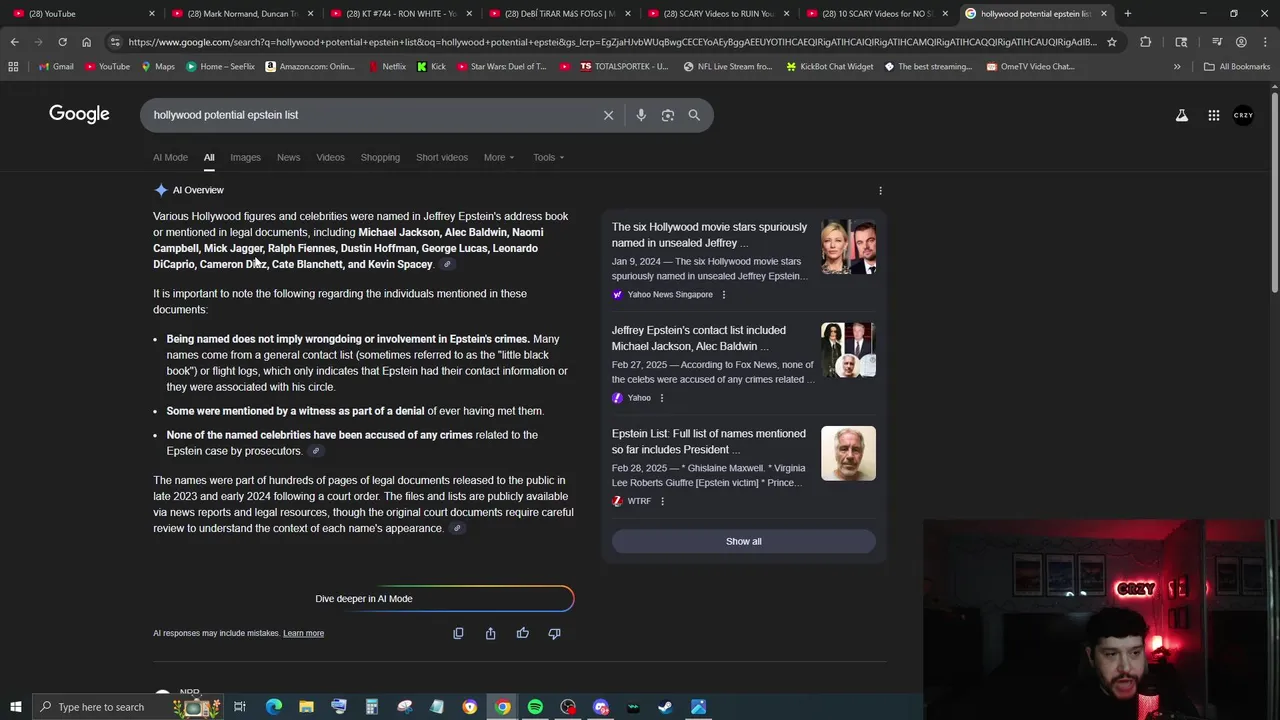This screenshot has height=720, width=1280.
Task: Open Cate Blanchett article thumbnail
Action: (848, 247)
